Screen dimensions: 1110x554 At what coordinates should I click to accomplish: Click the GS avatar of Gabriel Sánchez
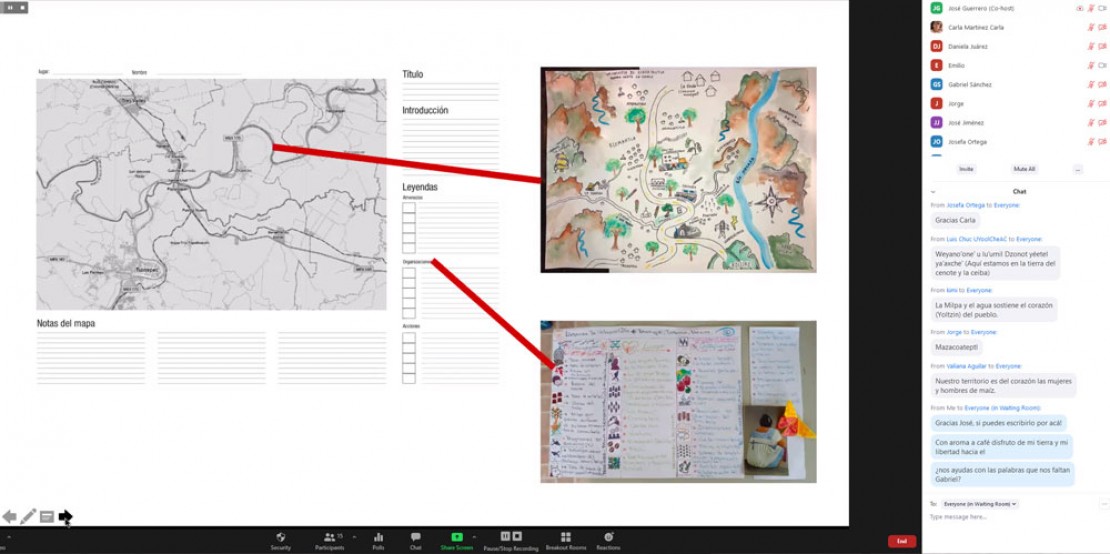pos(936,84)
